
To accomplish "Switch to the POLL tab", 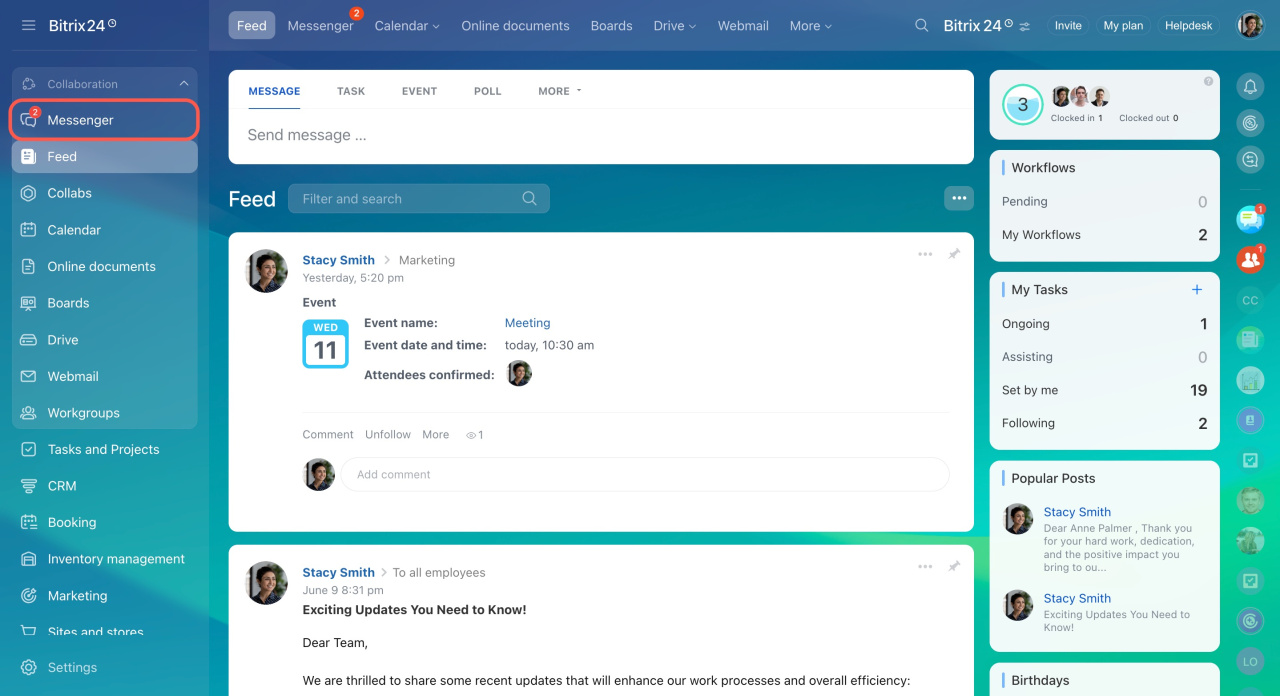I will point(487,91).
